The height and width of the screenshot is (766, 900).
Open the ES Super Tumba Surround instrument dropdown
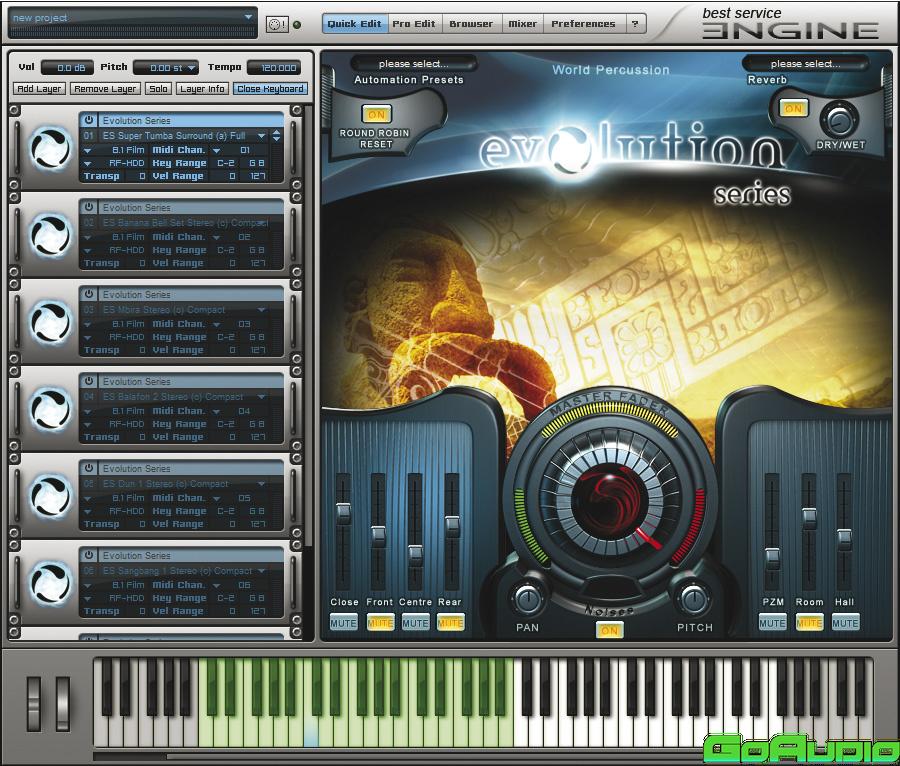[x=262, y=136]
